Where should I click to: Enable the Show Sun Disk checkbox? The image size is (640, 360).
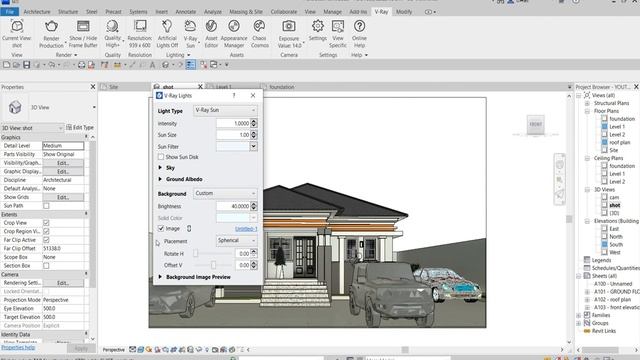pos(161,157)
